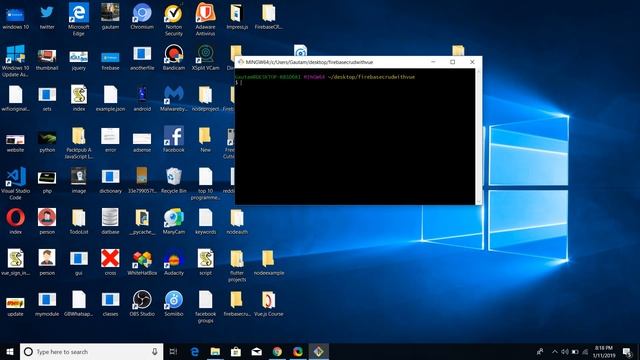This screenshot has height=360, width=640.
Task: Select the twitter desktop shortcut
Action: [x=47, y=16]
